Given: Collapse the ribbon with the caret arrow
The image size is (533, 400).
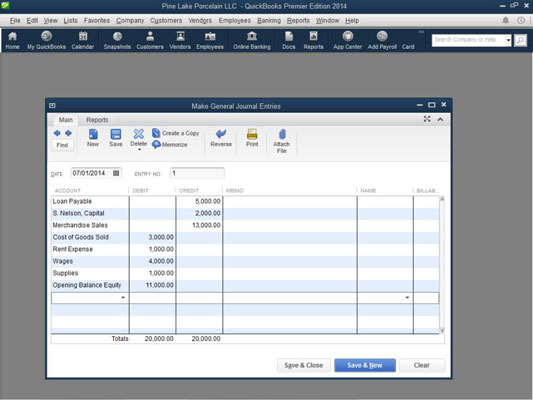Looking at the screenshot, I should pos(440,119).
